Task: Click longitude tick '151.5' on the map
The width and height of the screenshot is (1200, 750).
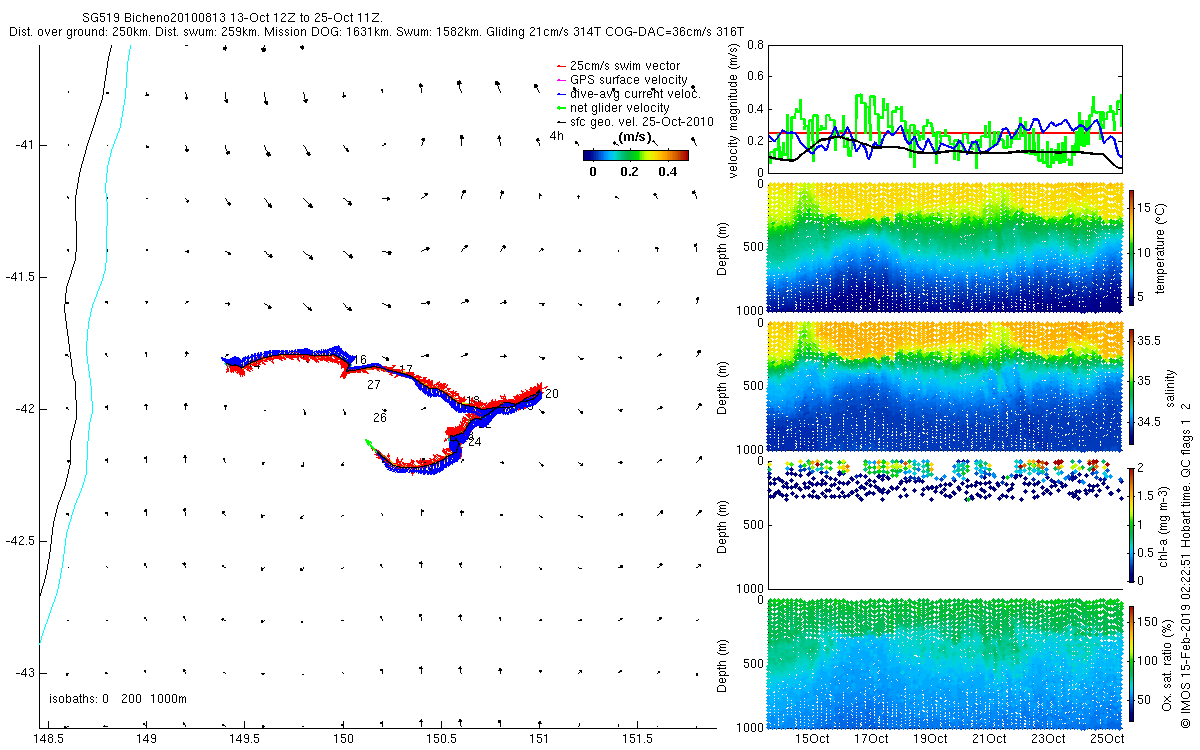Action: (638, 739)
